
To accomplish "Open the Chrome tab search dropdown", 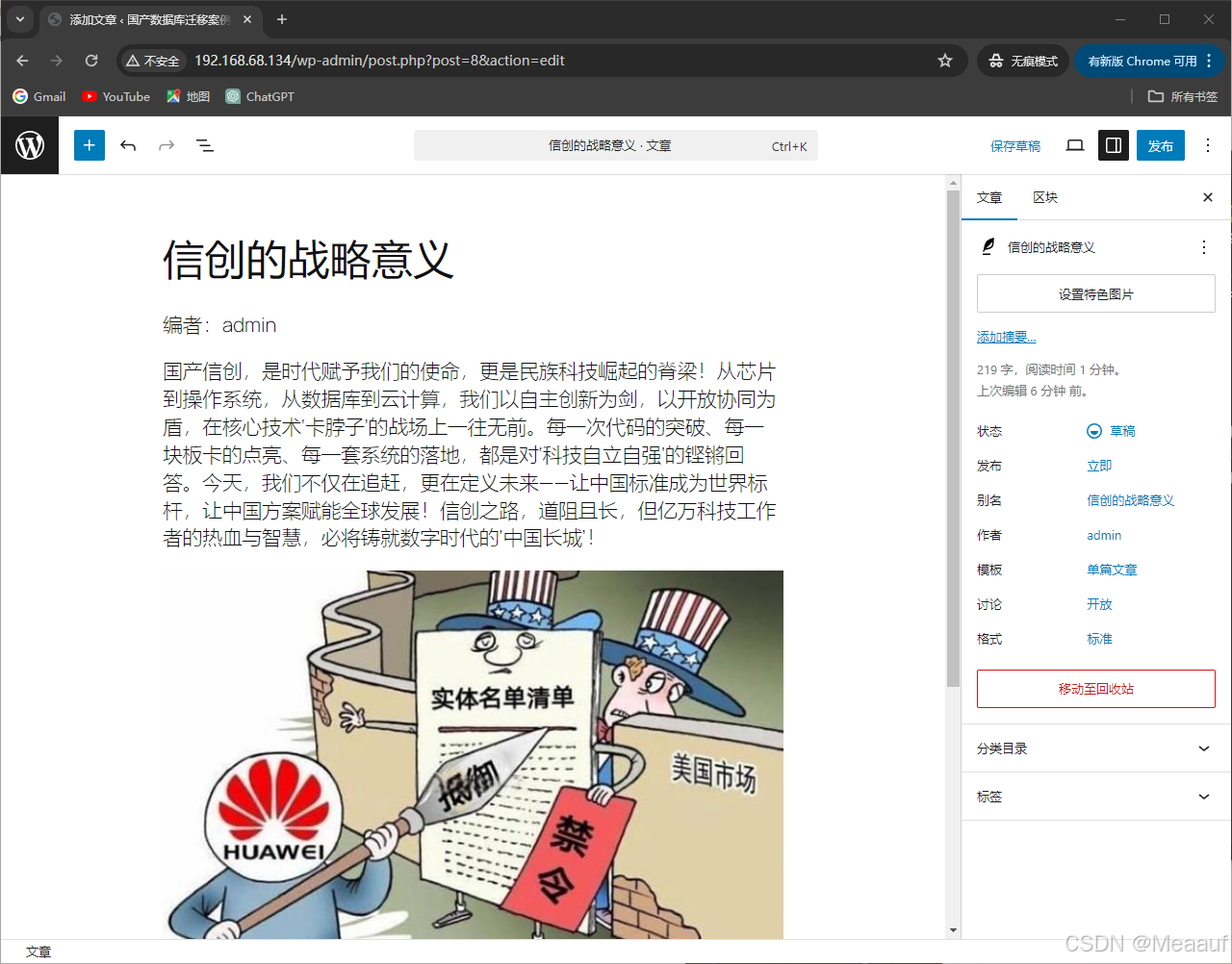I will (20, 19).
